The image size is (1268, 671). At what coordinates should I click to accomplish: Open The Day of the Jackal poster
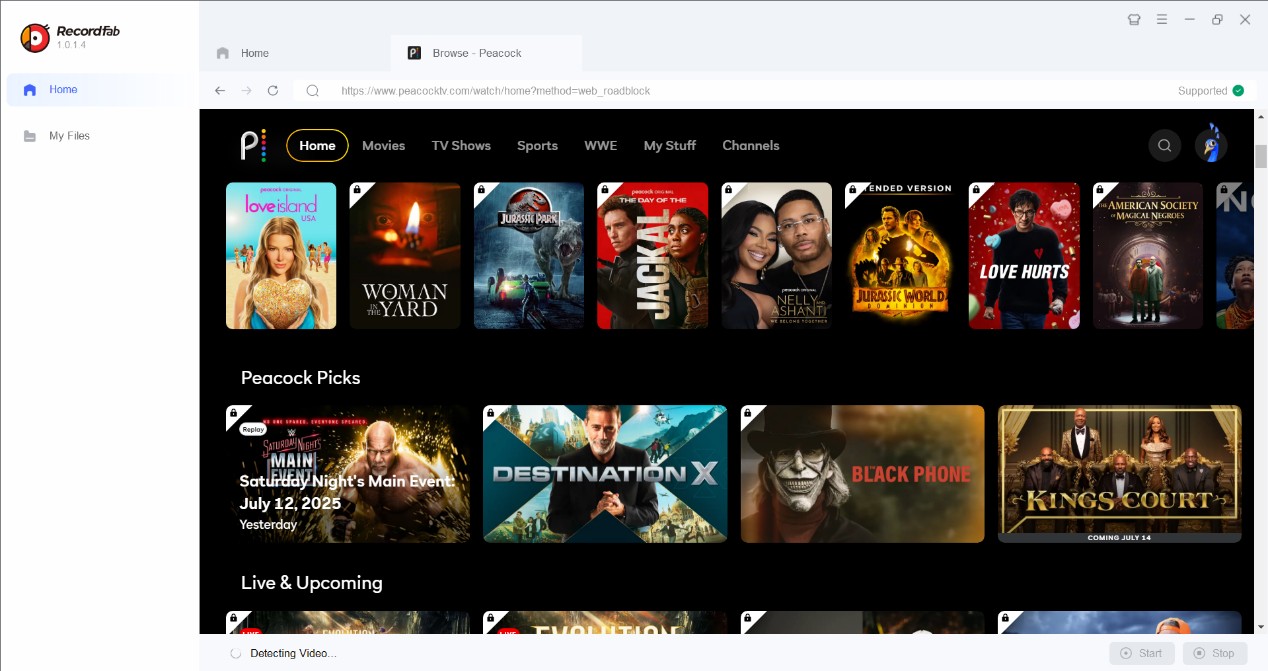pos(653,256)
